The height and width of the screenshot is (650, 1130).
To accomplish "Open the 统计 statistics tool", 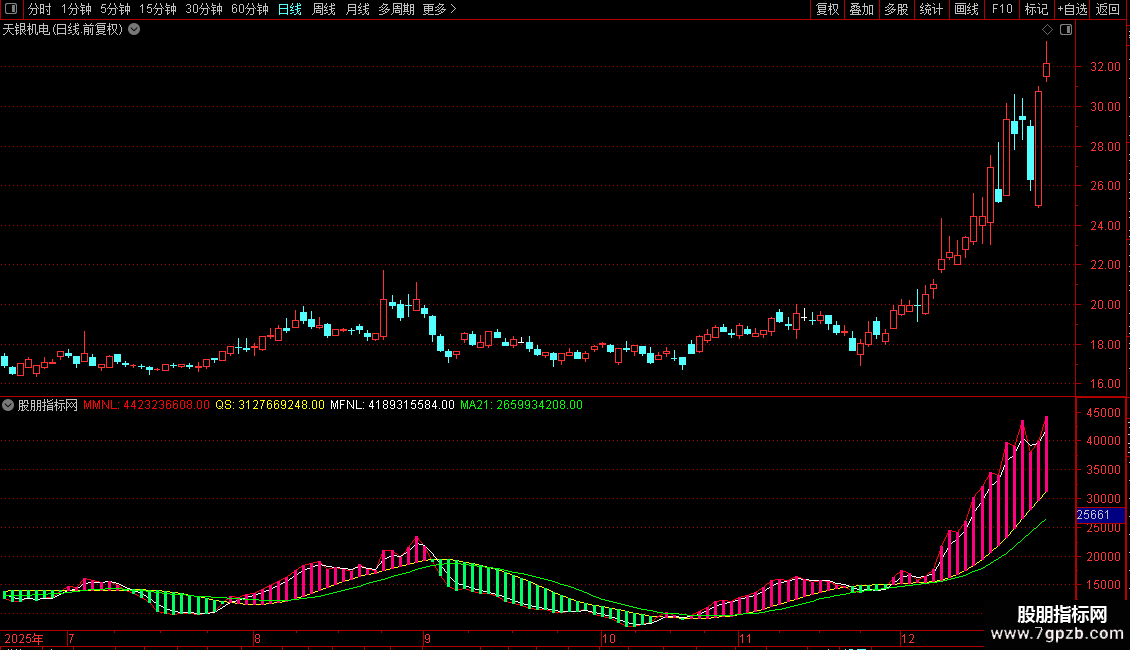I will pos(931,9).
